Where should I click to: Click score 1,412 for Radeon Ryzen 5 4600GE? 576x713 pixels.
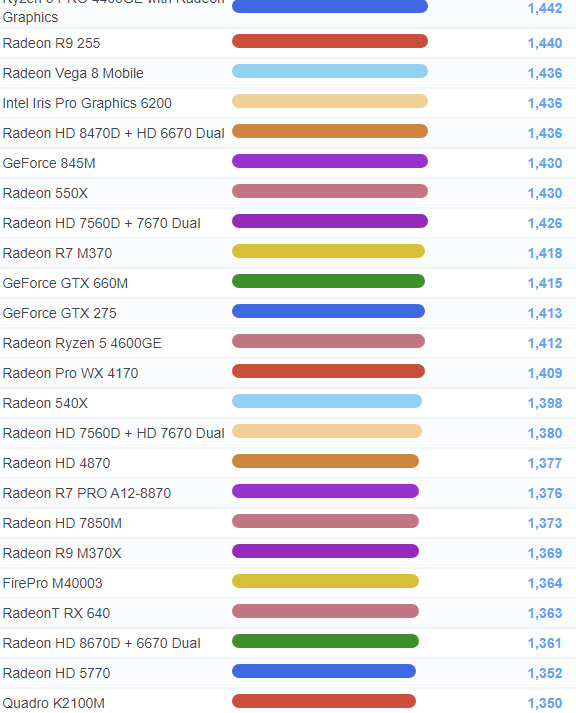(x=545, y=343)
